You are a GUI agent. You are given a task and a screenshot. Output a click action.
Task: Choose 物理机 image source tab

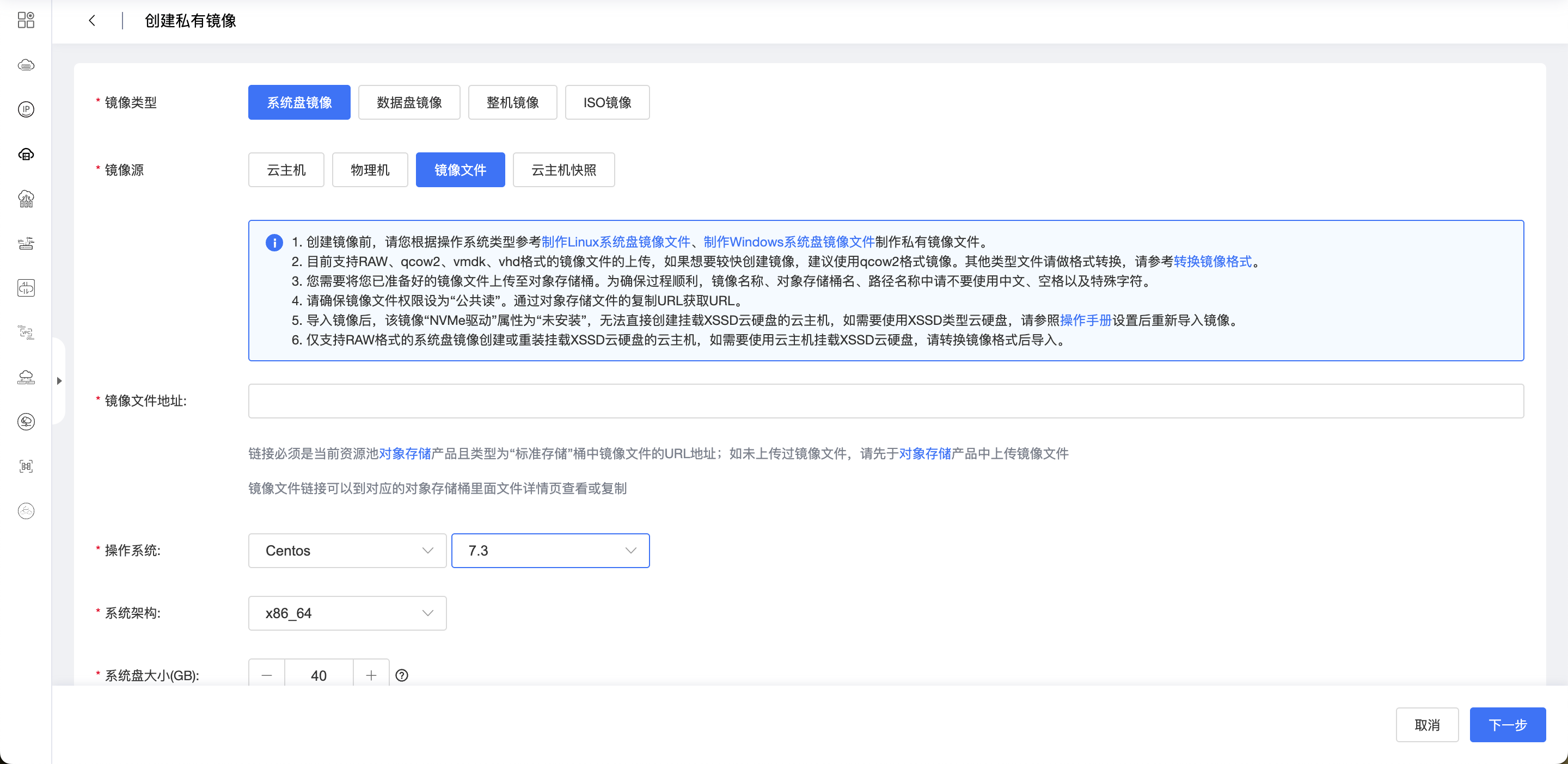click(370, 170)
